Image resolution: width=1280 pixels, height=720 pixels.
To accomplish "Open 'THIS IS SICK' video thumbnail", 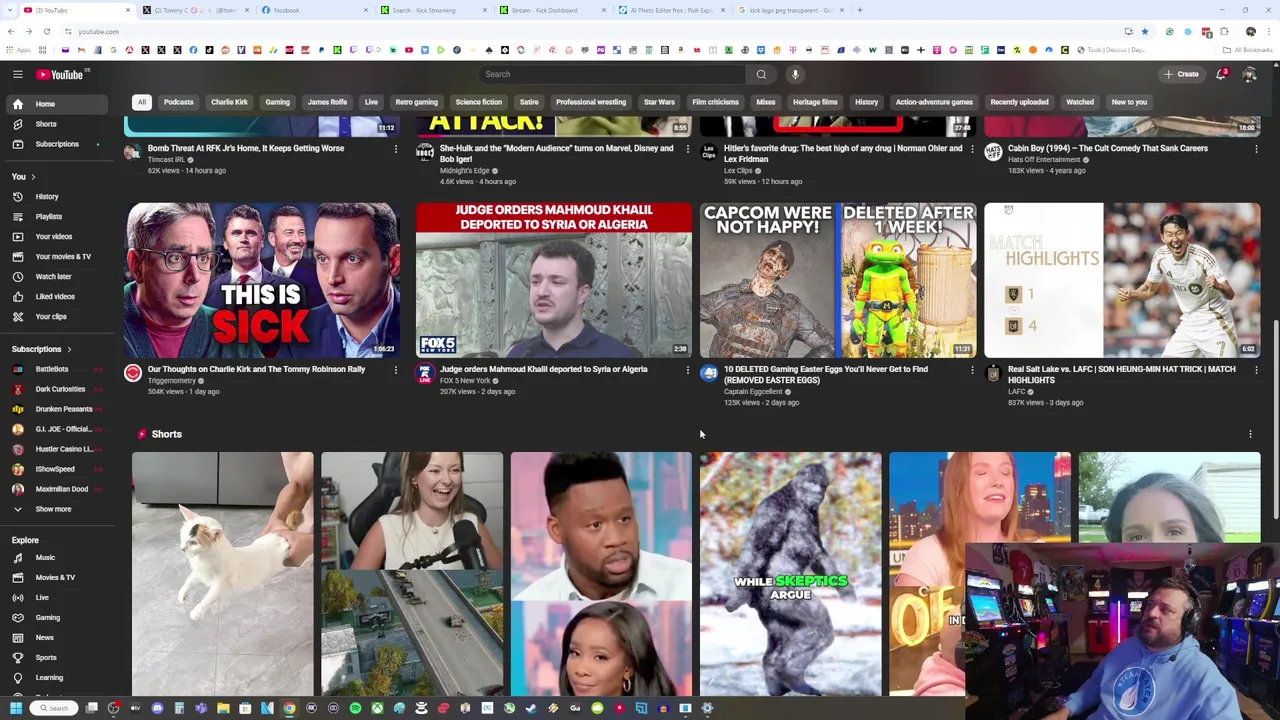I will click(262, 280).
